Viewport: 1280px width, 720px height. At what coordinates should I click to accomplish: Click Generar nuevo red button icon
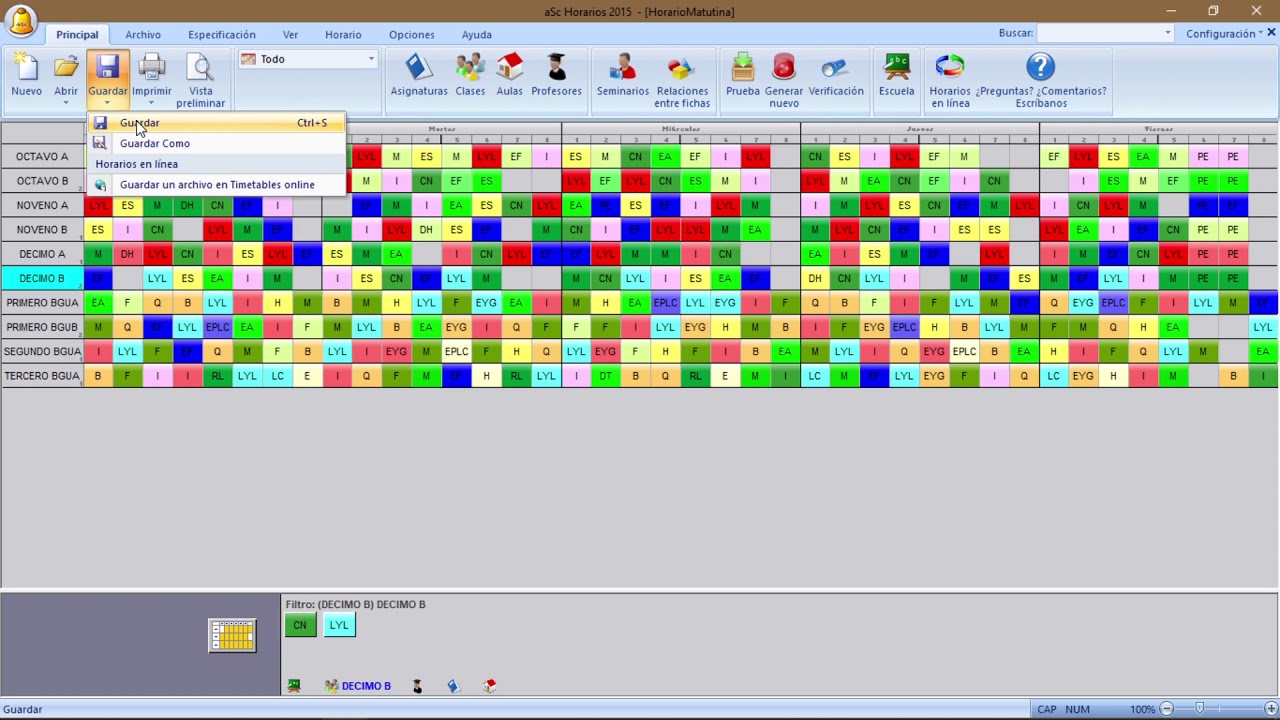pos(784,68)
